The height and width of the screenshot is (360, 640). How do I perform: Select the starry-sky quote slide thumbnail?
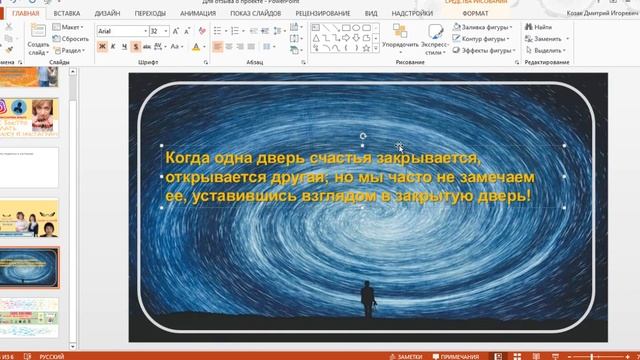(29, 268)
